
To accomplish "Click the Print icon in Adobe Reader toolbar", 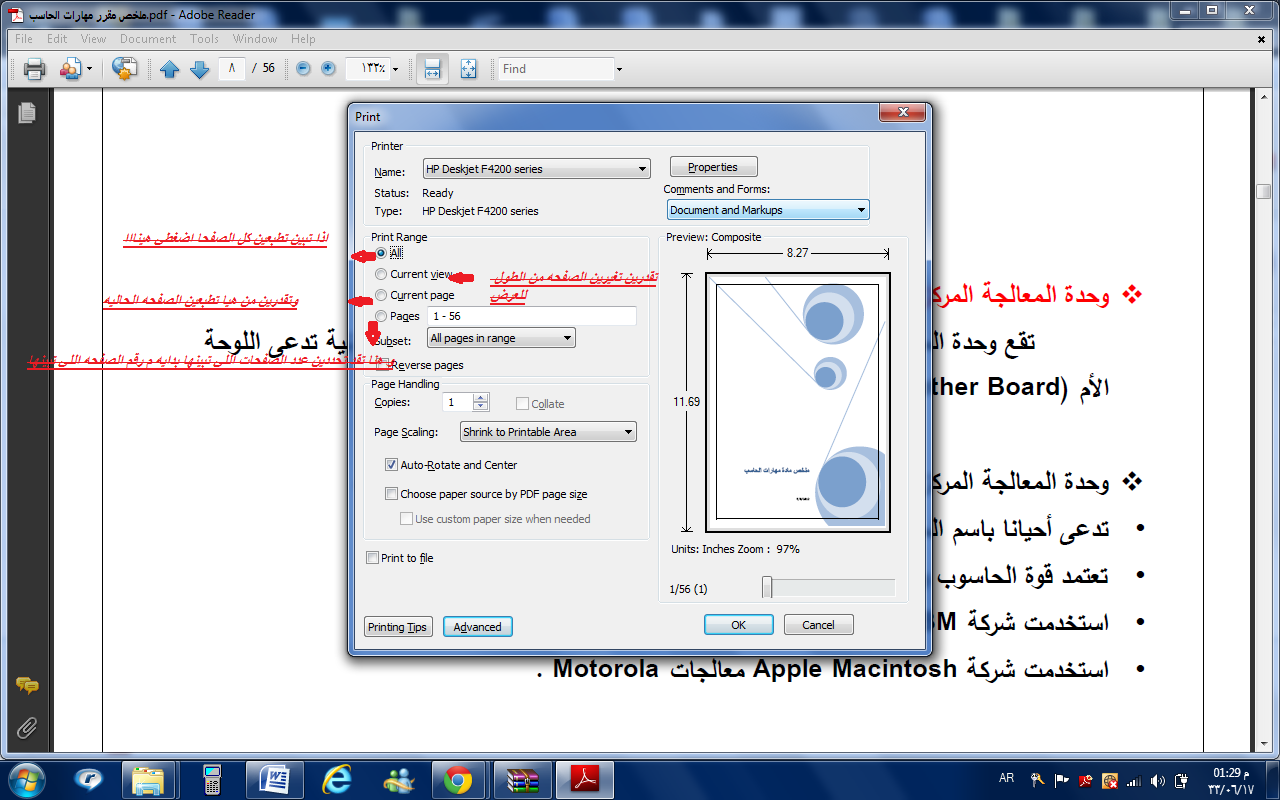I will [x=35, y=69].
